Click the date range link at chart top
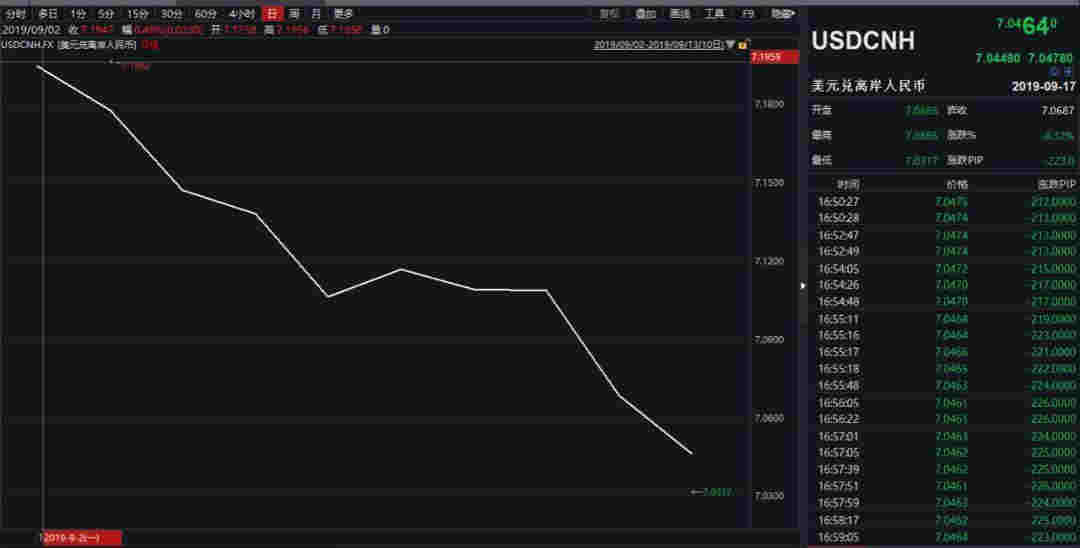Image resolution: width=1080 pixels, height=548 pixels. (x=658, y=45)
